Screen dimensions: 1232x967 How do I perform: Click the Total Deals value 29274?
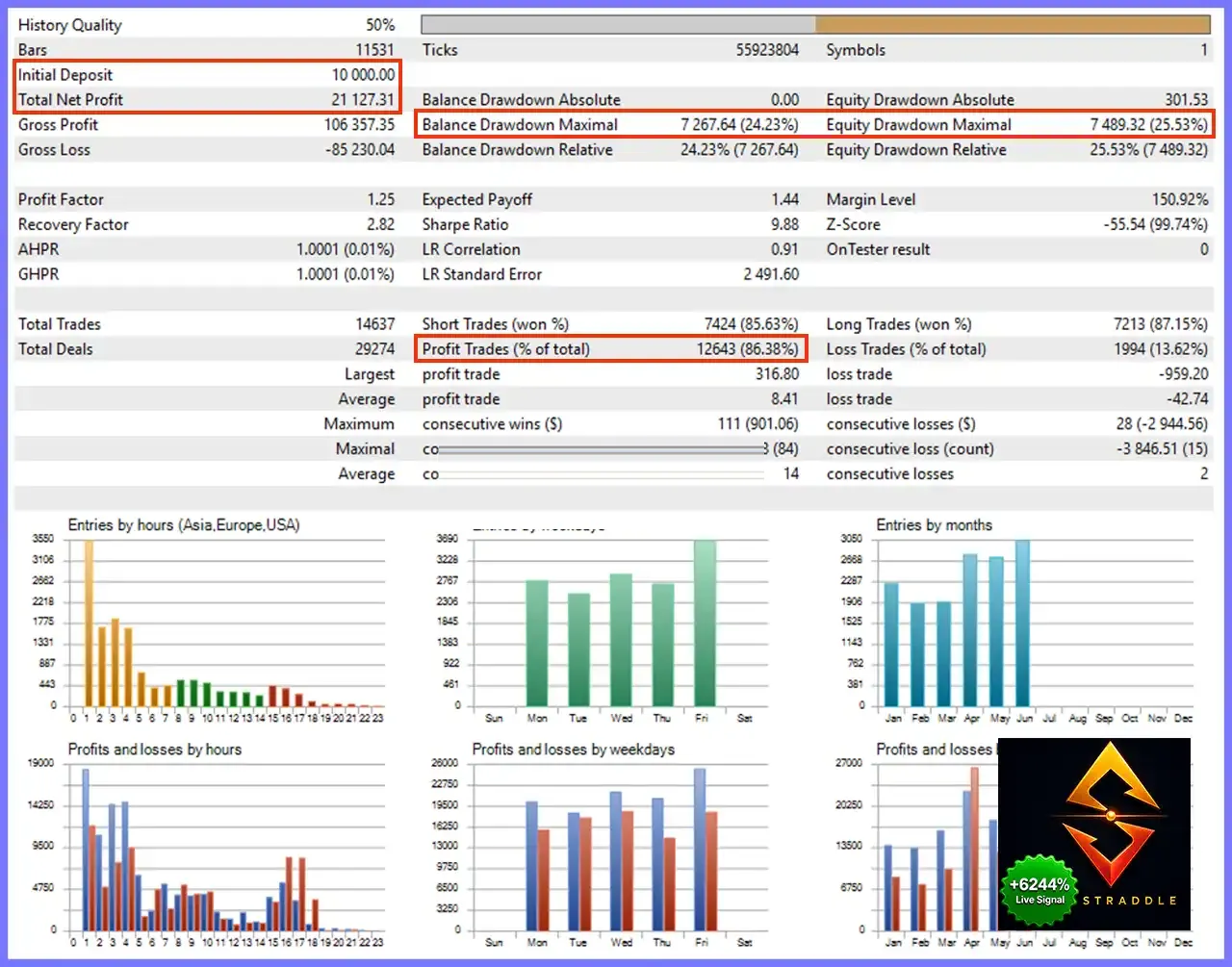374,350
